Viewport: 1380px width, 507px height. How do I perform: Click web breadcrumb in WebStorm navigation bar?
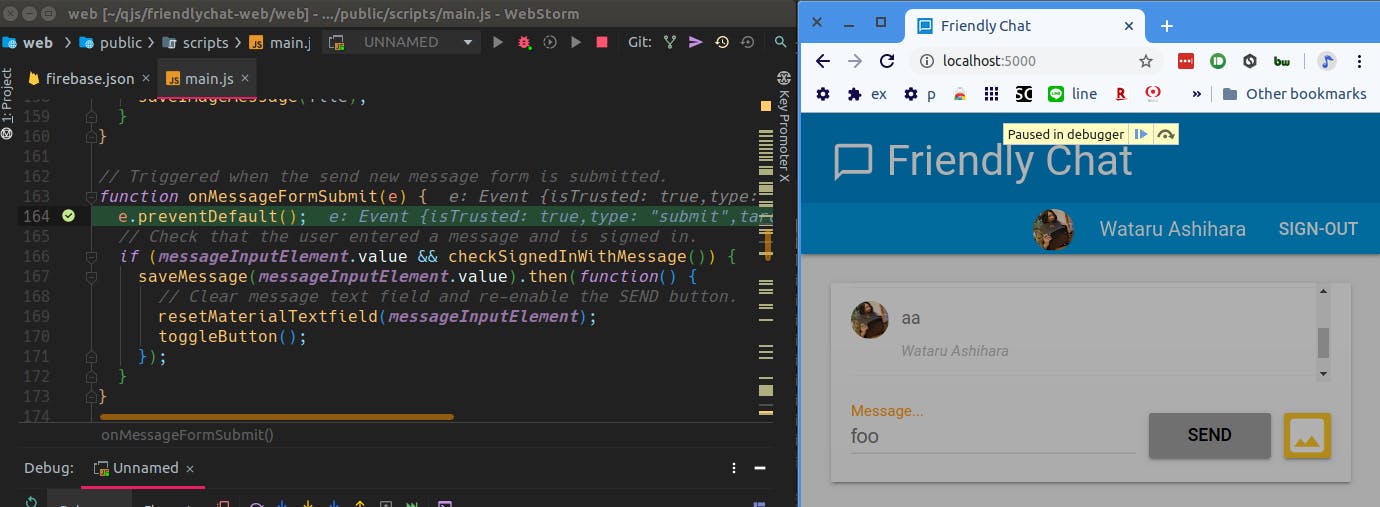(29, 42)
